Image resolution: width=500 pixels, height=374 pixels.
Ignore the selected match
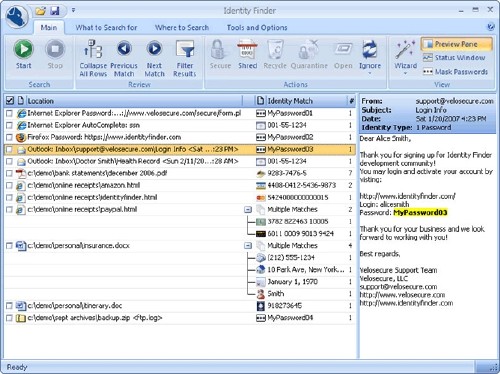370,54
